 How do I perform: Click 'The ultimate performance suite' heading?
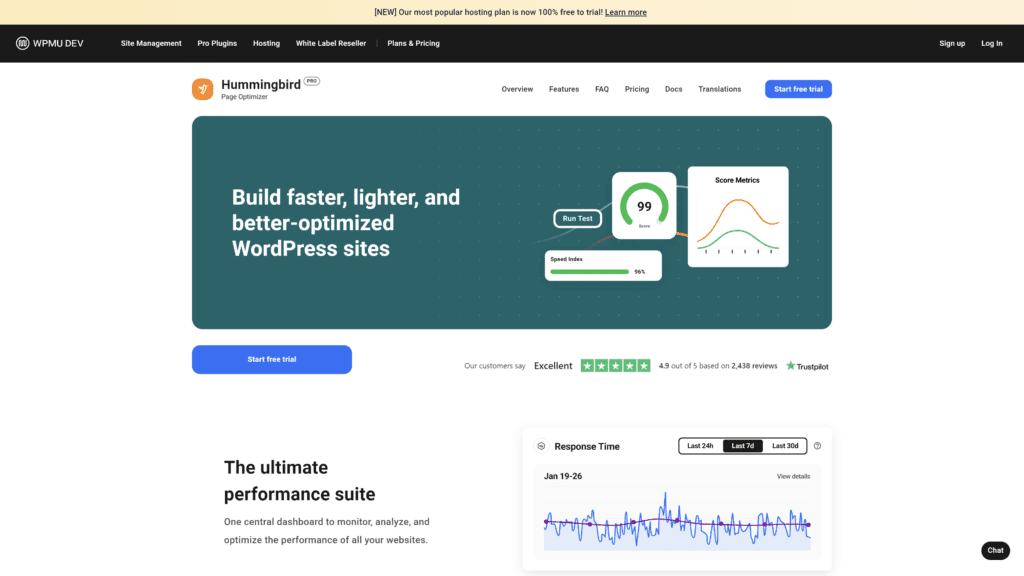(x=300, y=481)
